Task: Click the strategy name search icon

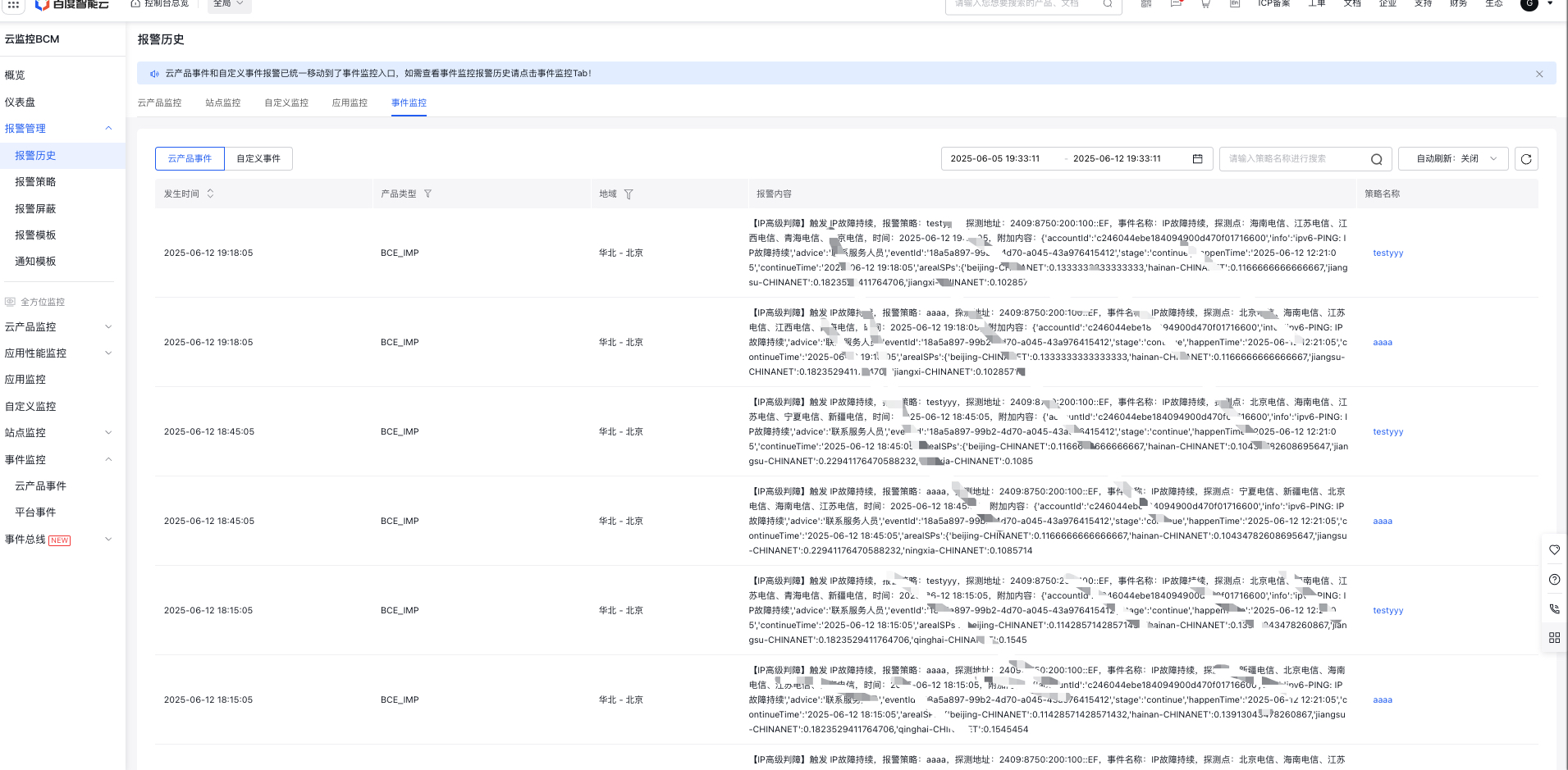Action: (1376, 159)
